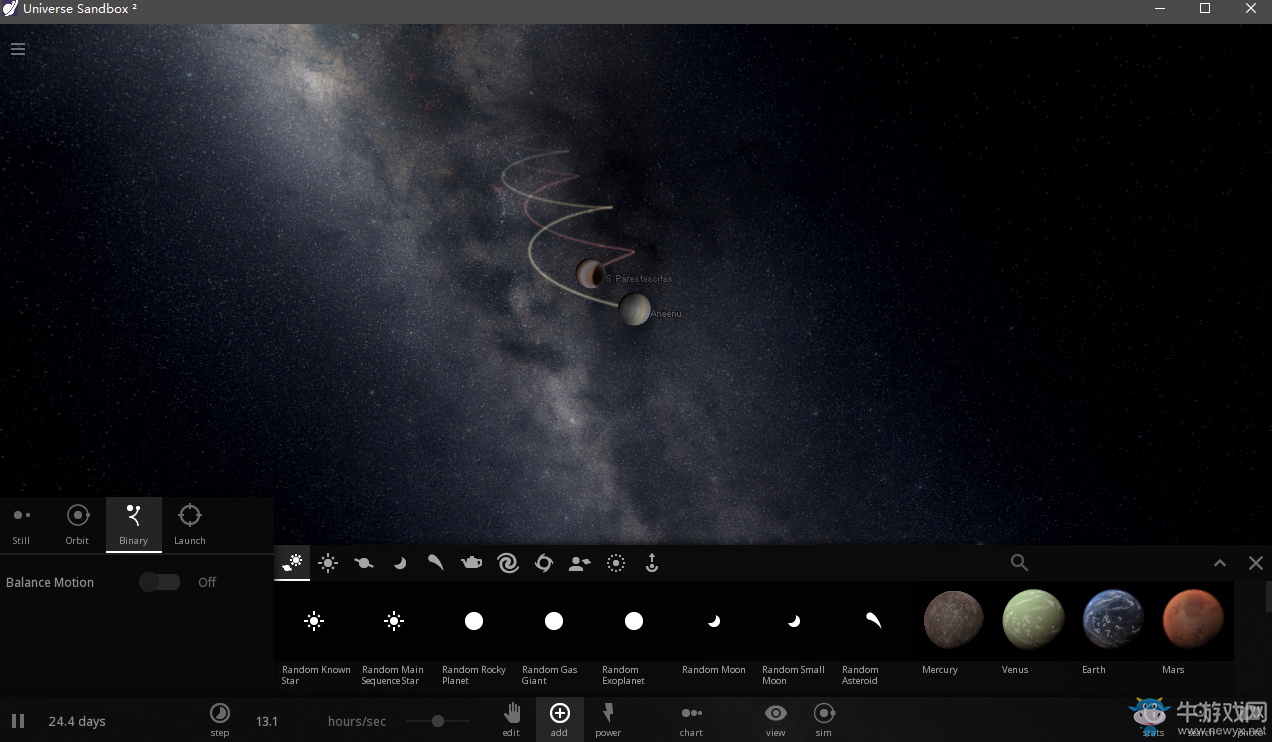Click the search magnifier icon
Screen dimensions: 1272x742
tap(1019, 563)
